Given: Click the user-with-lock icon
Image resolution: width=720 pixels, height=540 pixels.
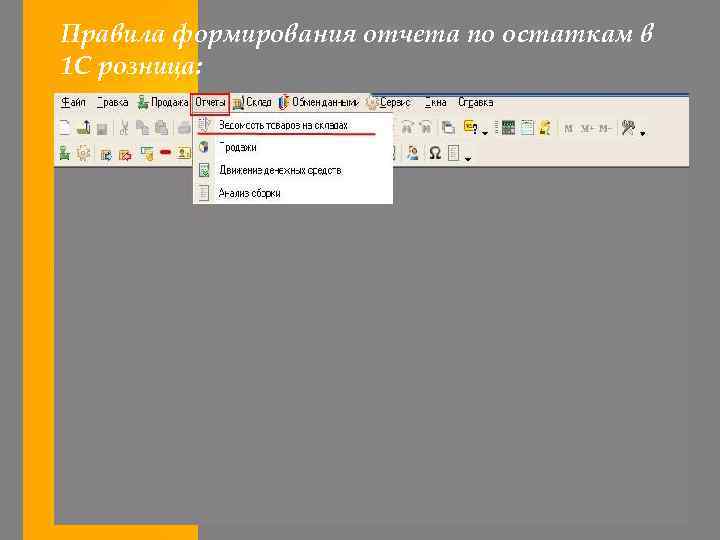Looking at the screenshot, I should point(545,128).
